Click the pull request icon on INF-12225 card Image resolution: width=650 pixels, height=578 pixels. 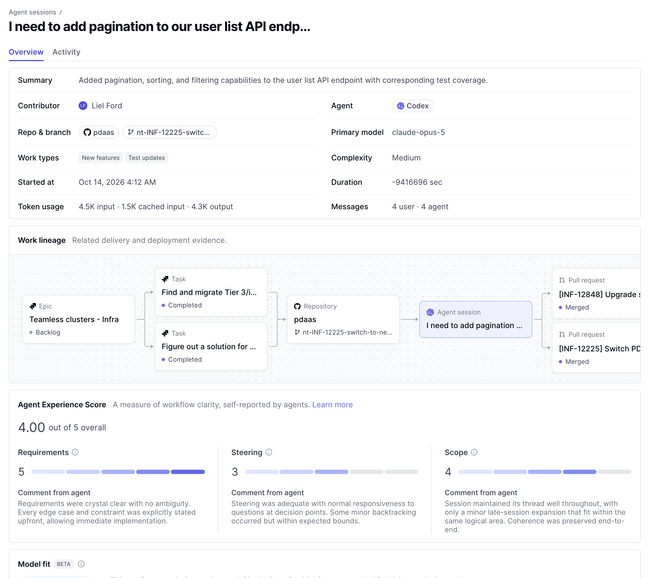pyautogui.click(x=562, y=334)
